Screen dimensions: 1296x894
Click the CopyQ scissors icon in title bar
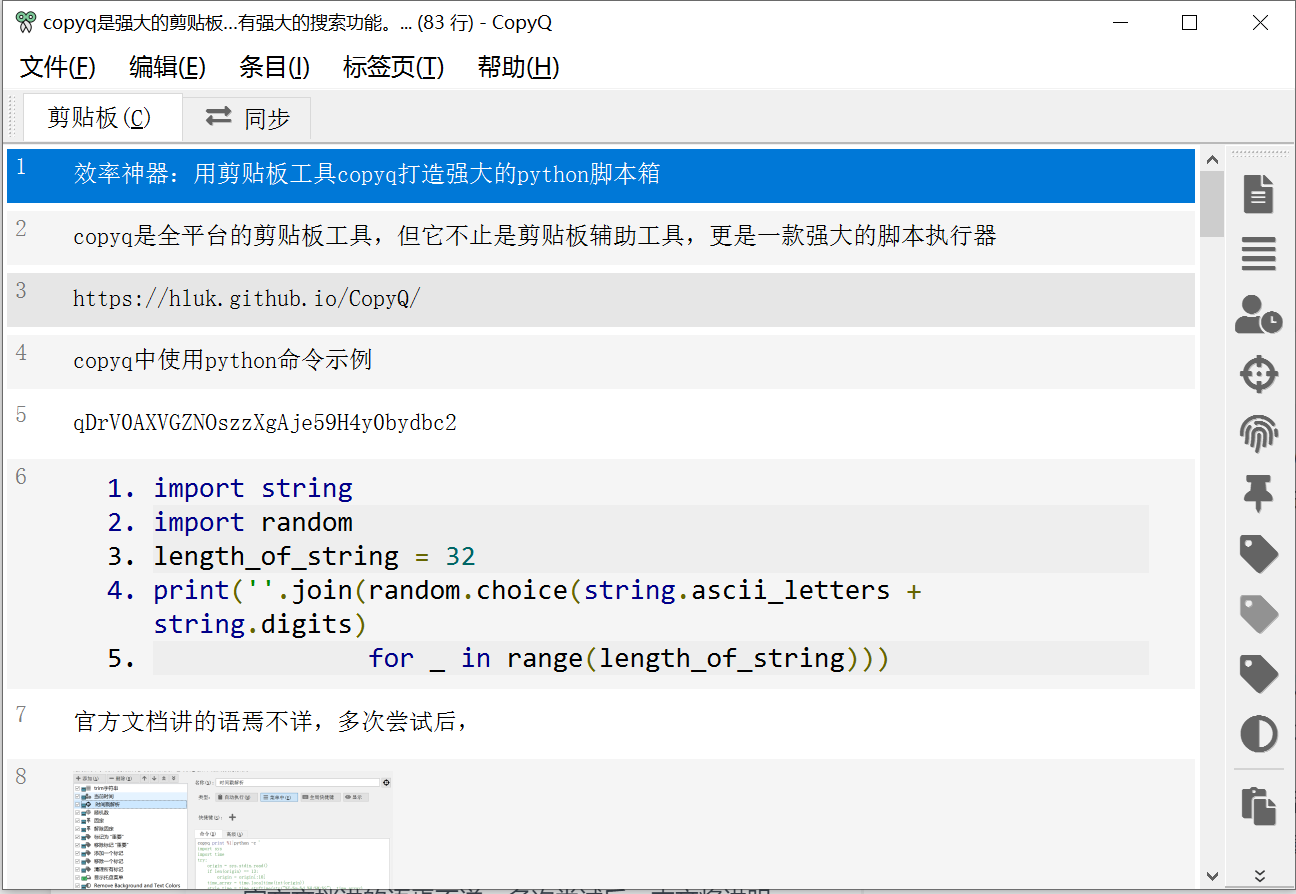coord(26,22)
